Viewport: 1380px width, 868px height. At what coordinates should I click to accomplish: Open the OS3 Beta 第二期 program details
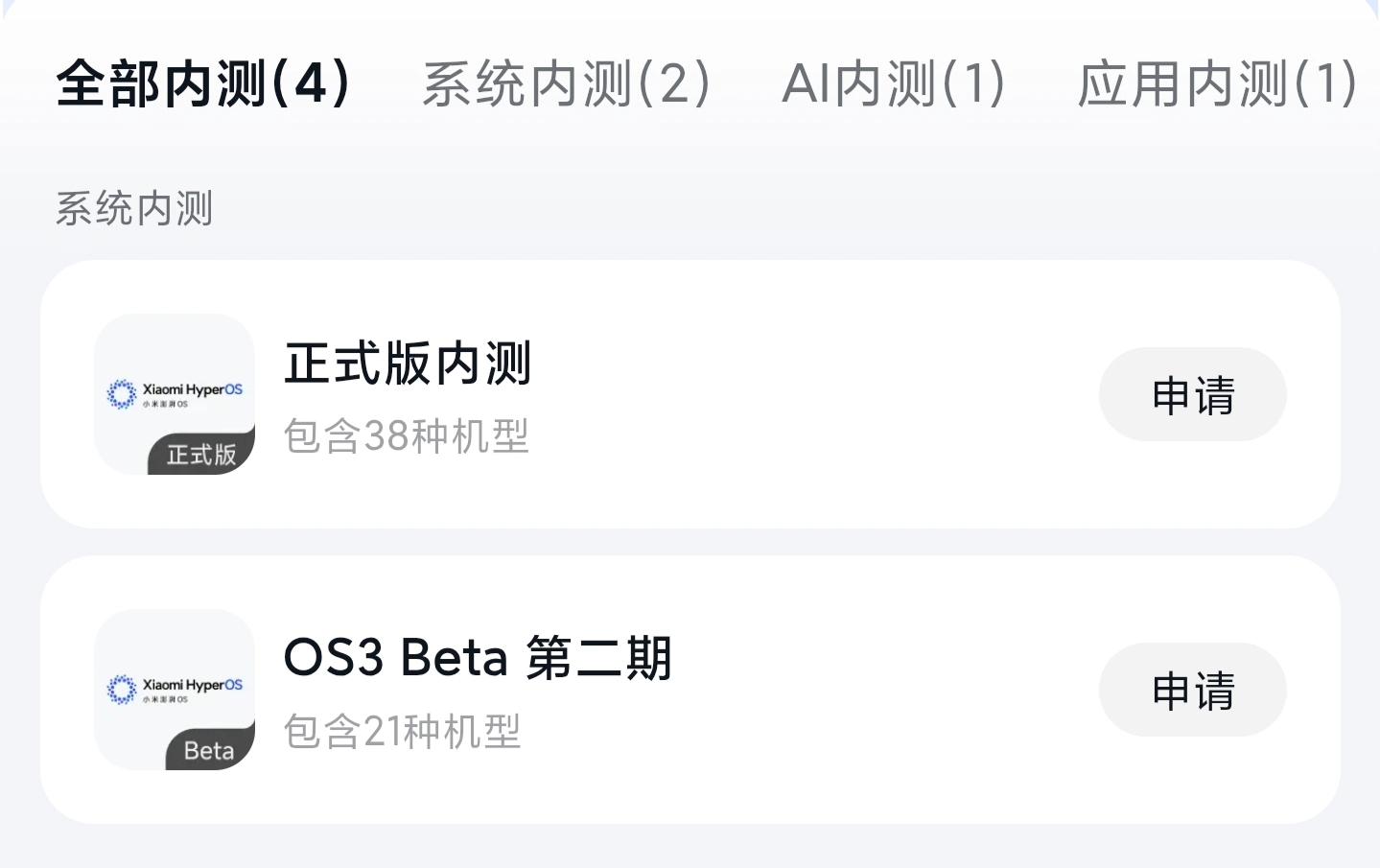(479, 658)
